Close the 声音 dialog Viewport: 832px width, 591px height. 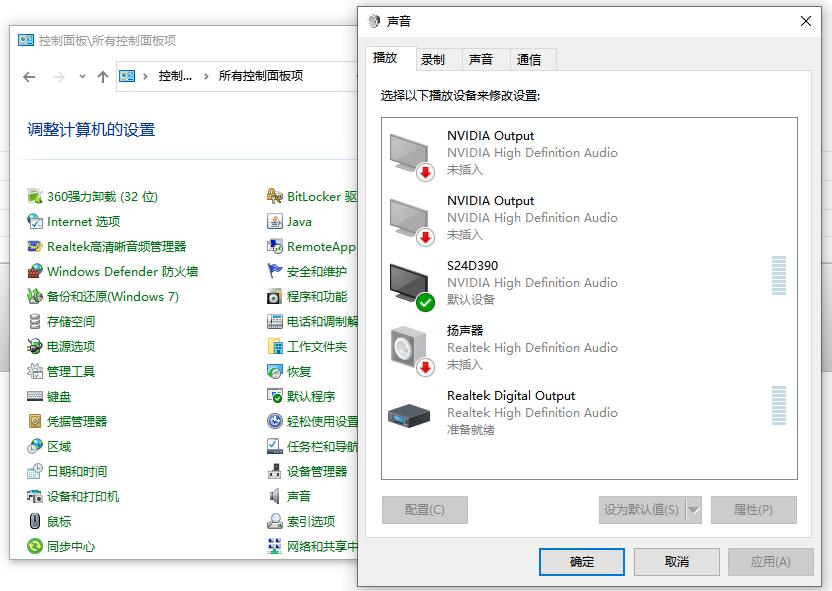point(805,21)
